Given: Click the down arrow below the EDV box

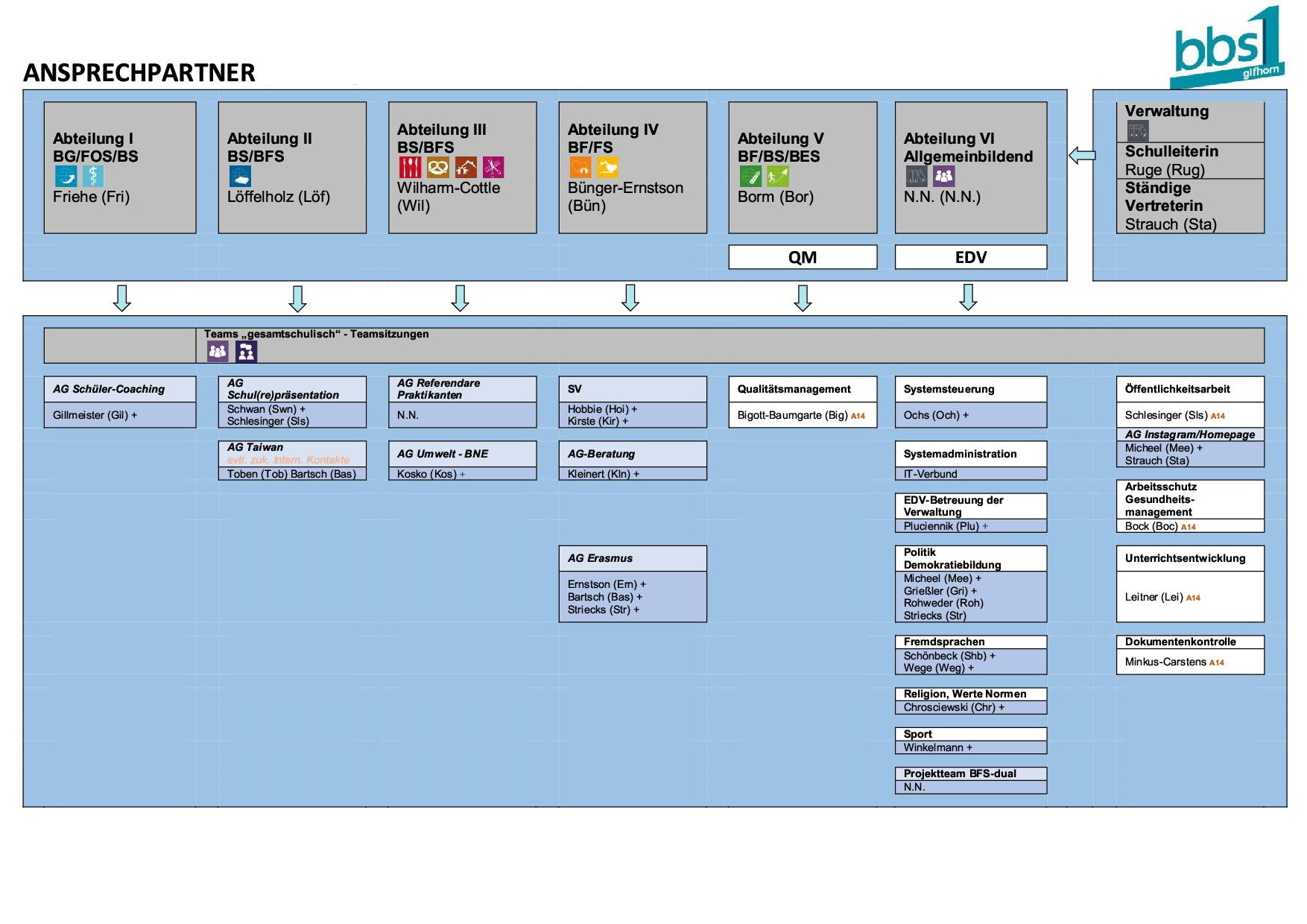Looking at the screenshot, I should 969,297.
